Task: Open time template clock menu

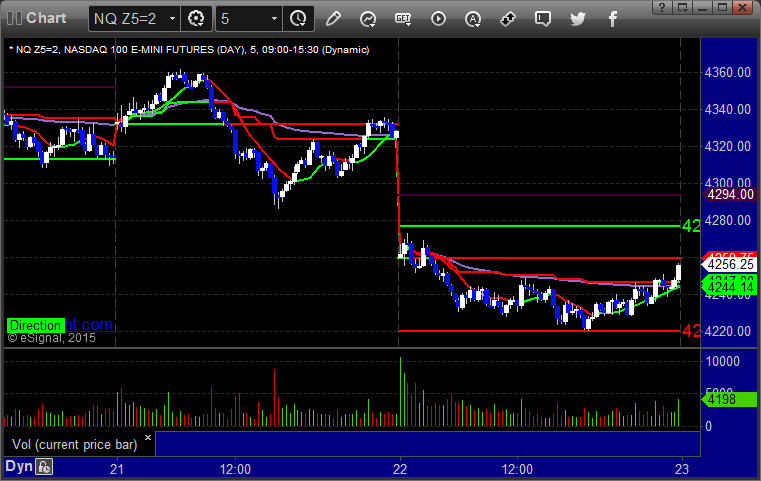Action: tap(298, 19)
